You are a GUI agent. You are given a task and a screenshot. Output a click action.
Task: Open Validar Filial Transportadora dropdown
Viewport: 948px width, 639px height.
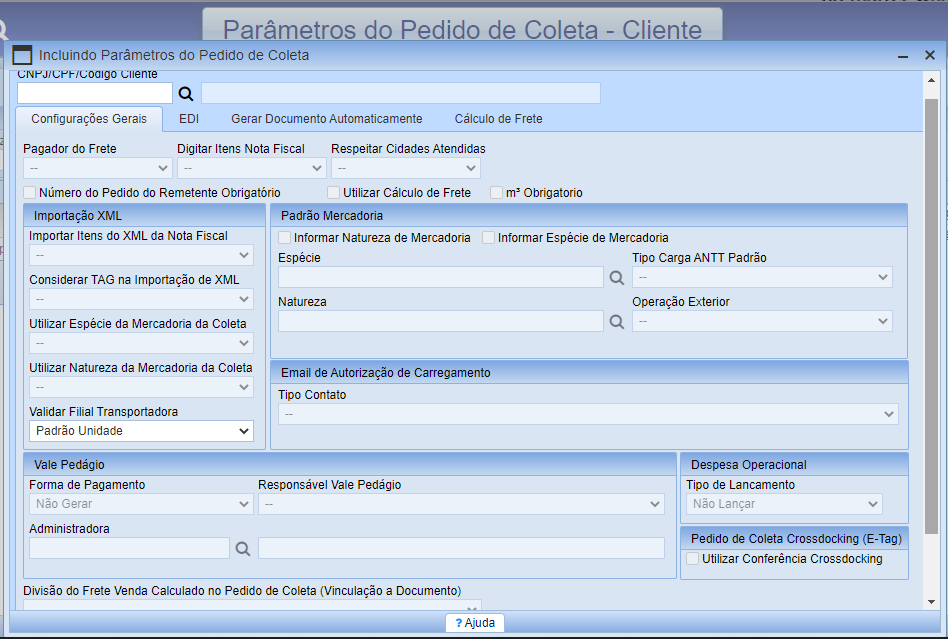pos(141,431)
